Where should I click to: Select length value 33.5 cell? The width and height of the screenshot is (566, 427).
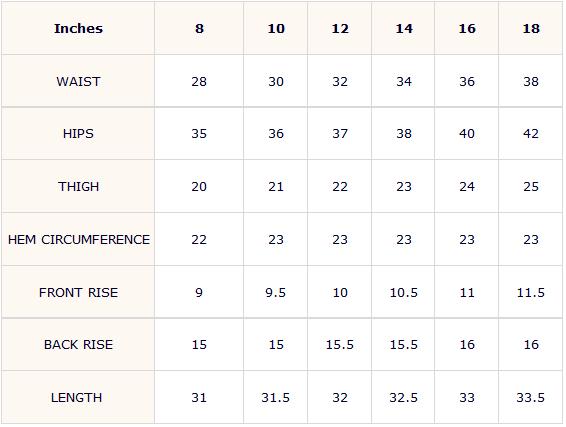[531, 398]
